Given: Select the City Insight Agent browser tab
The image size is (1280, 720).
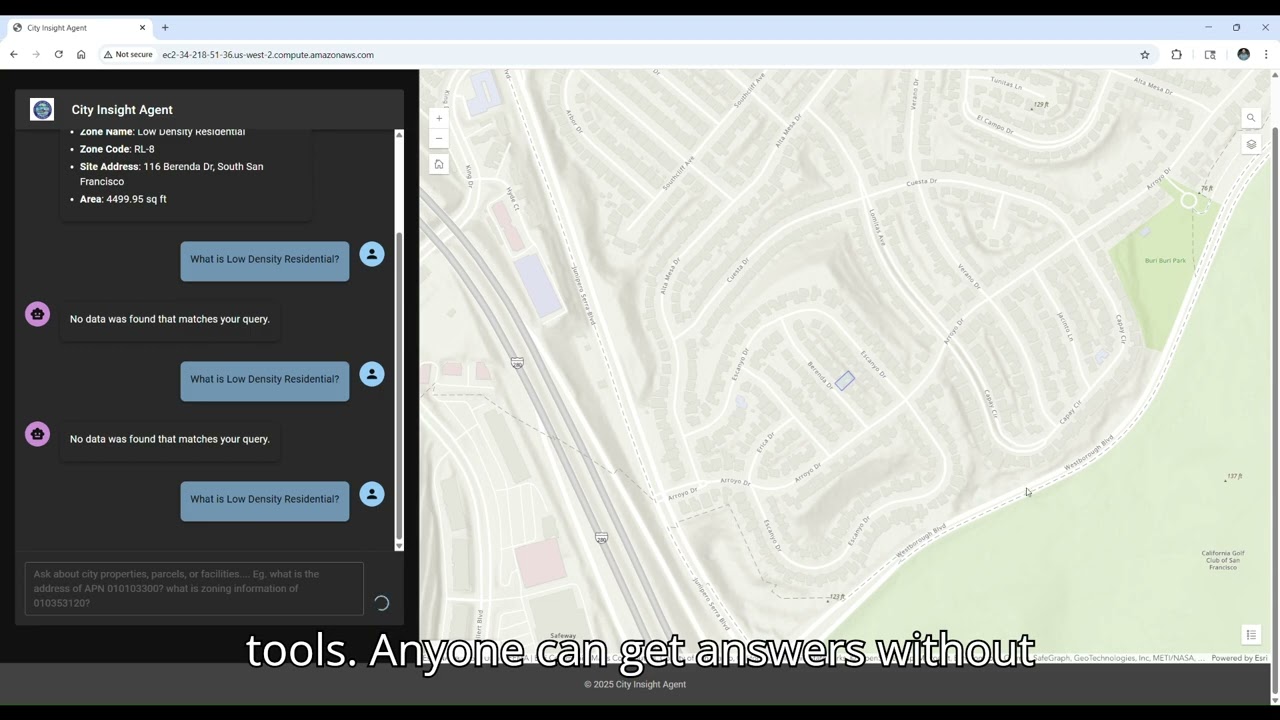Looking at the screenshot, I should pos(80,28).
